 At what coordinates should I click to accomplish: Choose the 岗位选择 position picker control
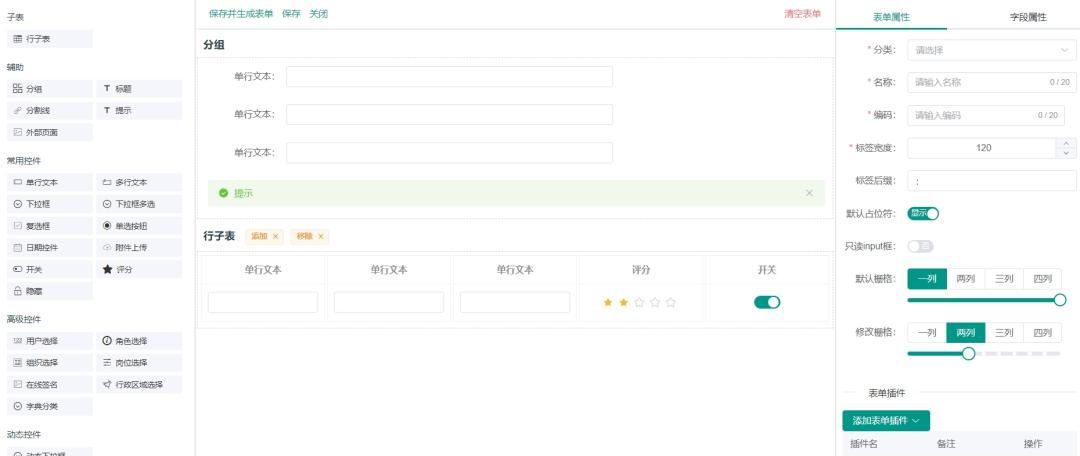click(139, 362)
